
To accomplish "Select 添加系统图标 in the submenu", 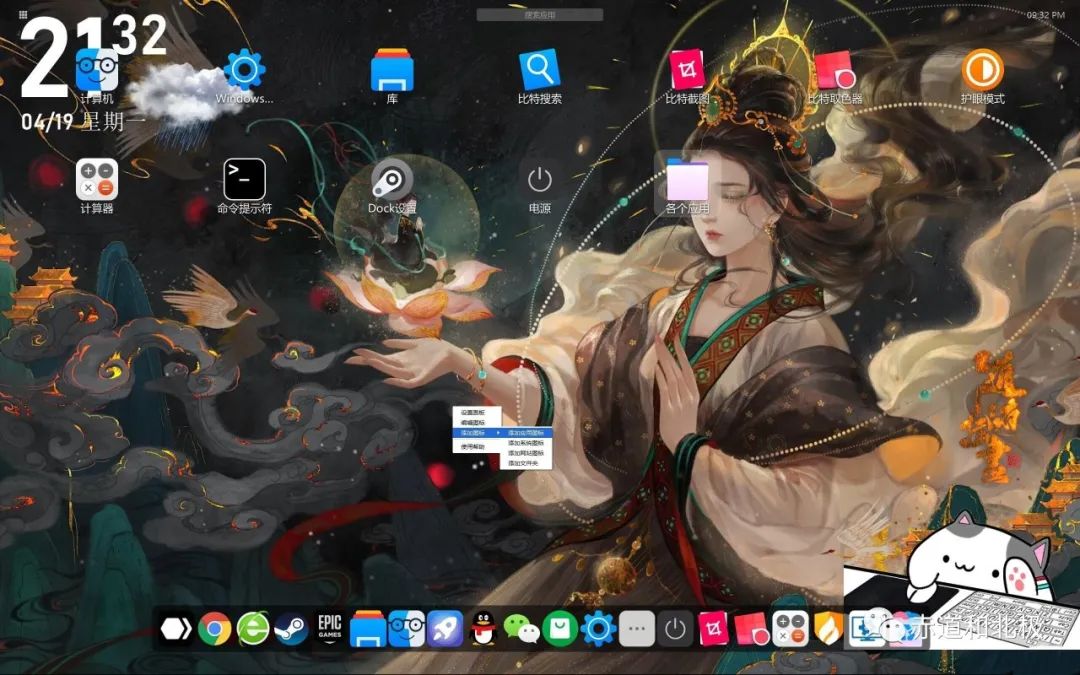I will coord(526,442).
